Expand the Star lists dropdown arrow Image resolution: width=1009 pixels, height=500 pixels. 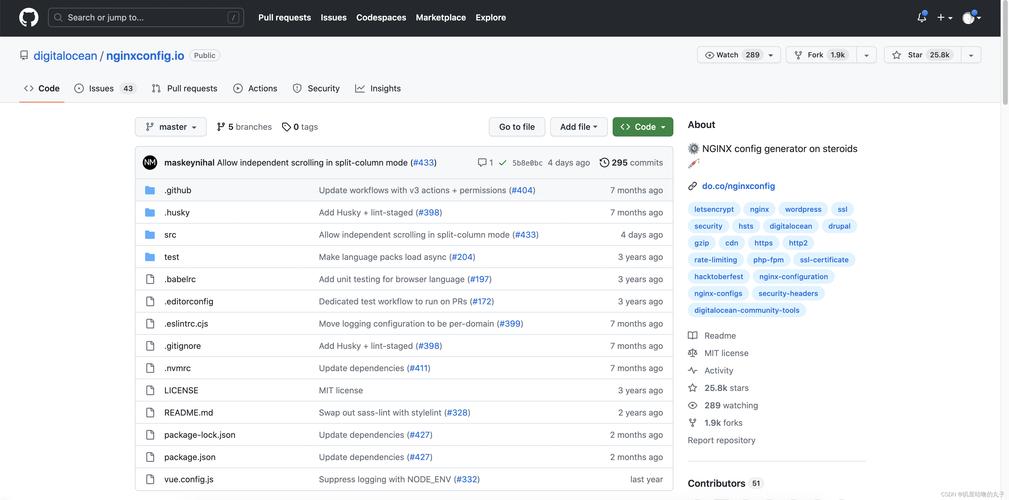pos(971,55)
